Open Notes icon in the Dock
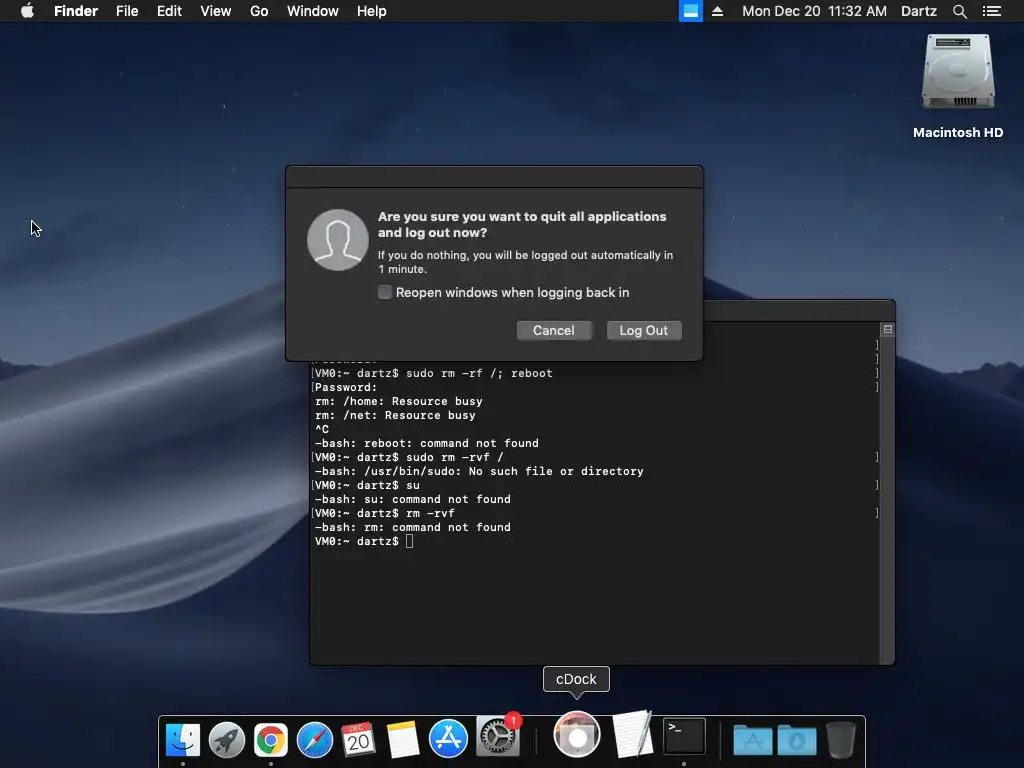 402,739
